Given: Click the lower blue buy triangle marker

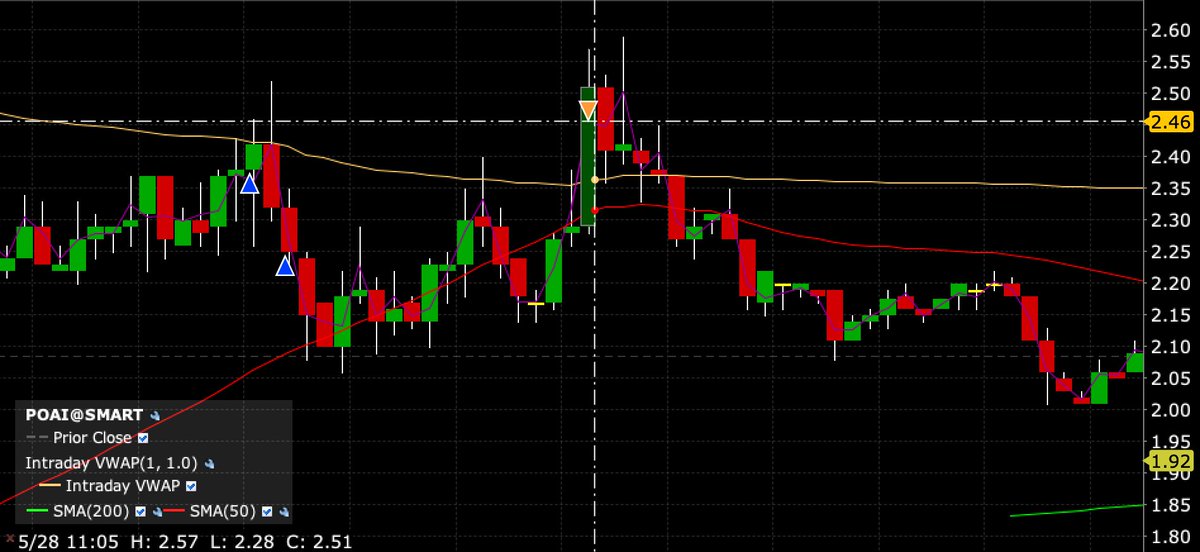Looking at the screenshot, I should [285, 265].
